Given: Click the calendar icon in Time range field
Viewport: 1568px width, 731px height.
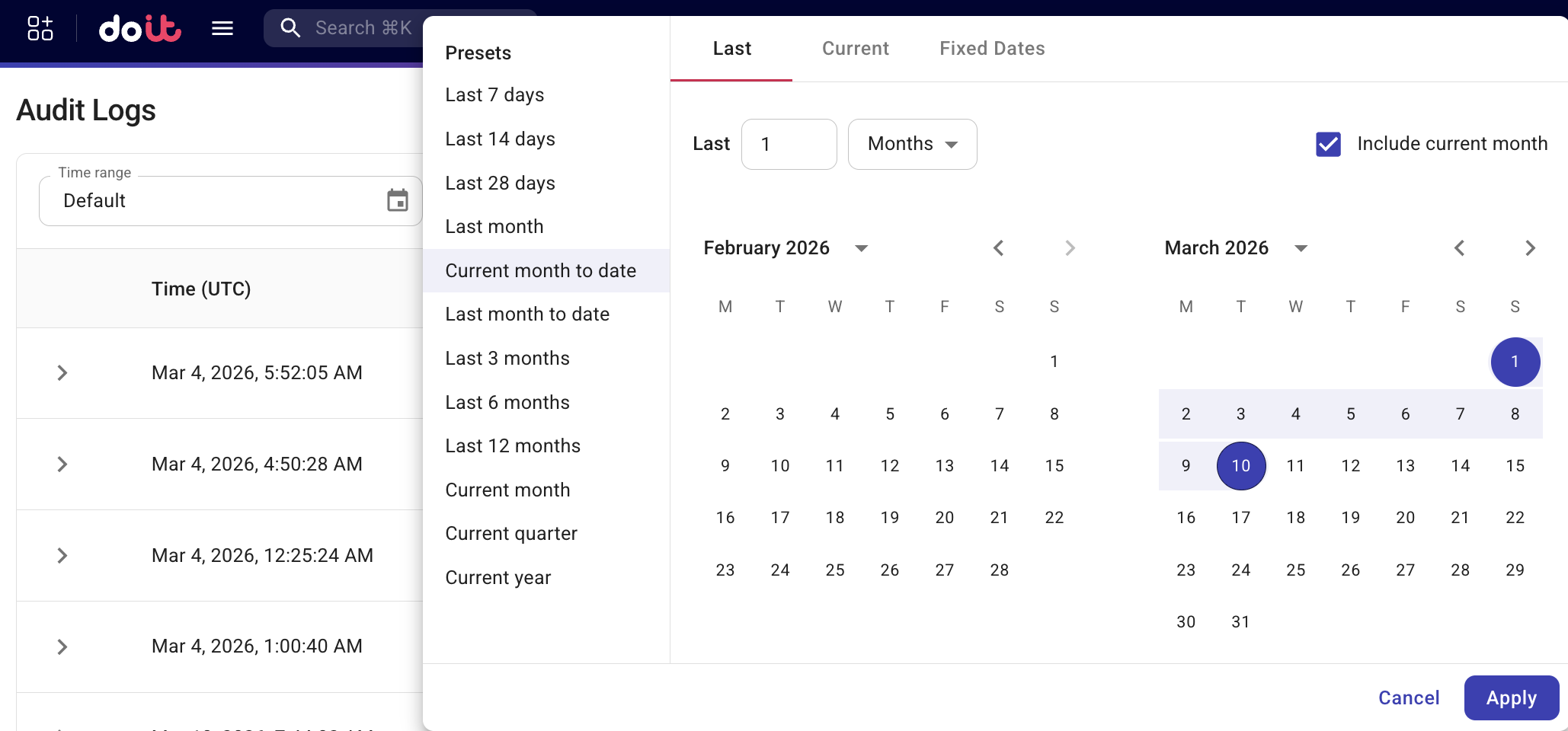Looking at the screenshot, I should click(x=397, y=200).
